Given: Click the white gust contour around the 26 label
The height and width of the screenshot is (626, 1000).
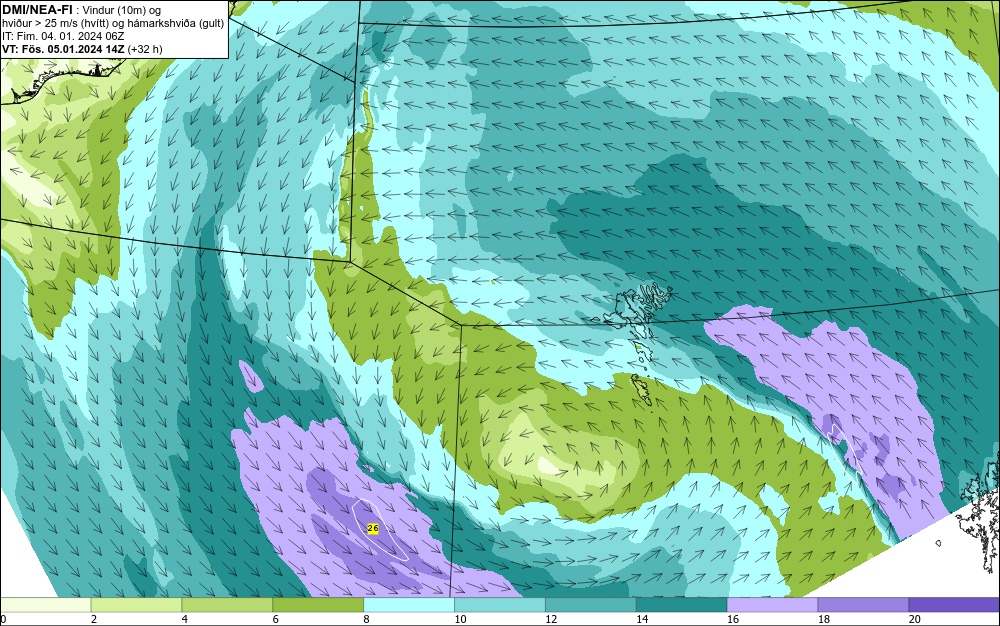Looking at the screenshot, I should click(x=379, y=529).
